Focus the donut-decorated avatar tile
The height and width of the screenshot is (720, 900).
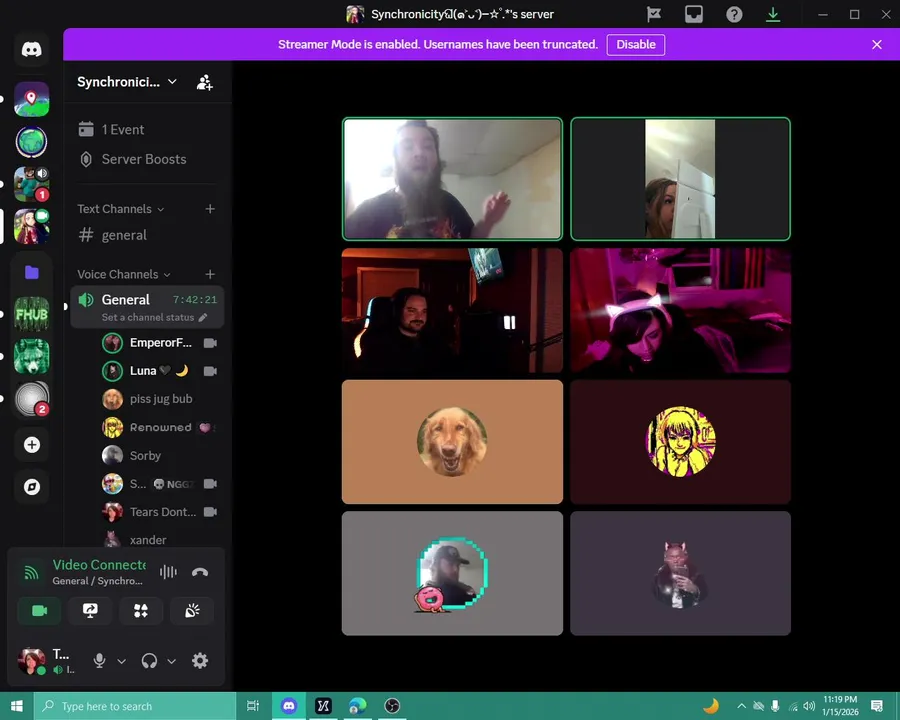click(452, 573)
